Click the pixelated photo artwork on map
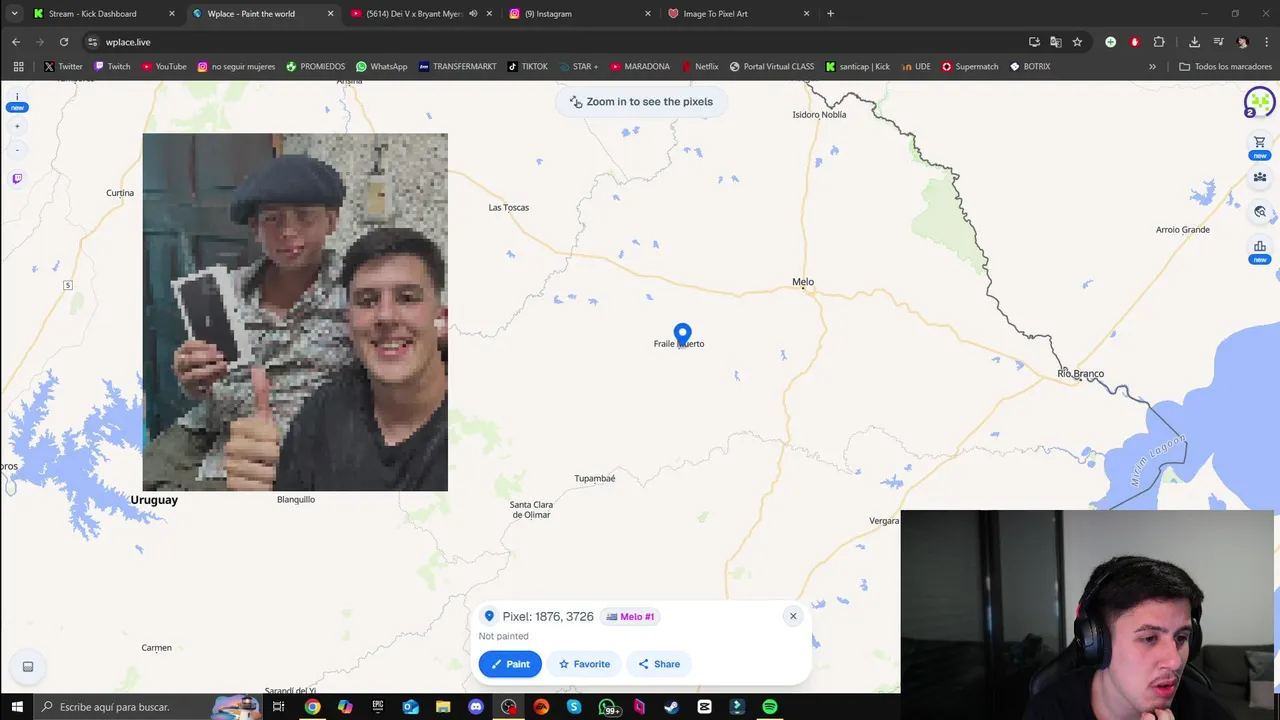1280x720 pixels. pyautogui.click(x=295, y=312)
